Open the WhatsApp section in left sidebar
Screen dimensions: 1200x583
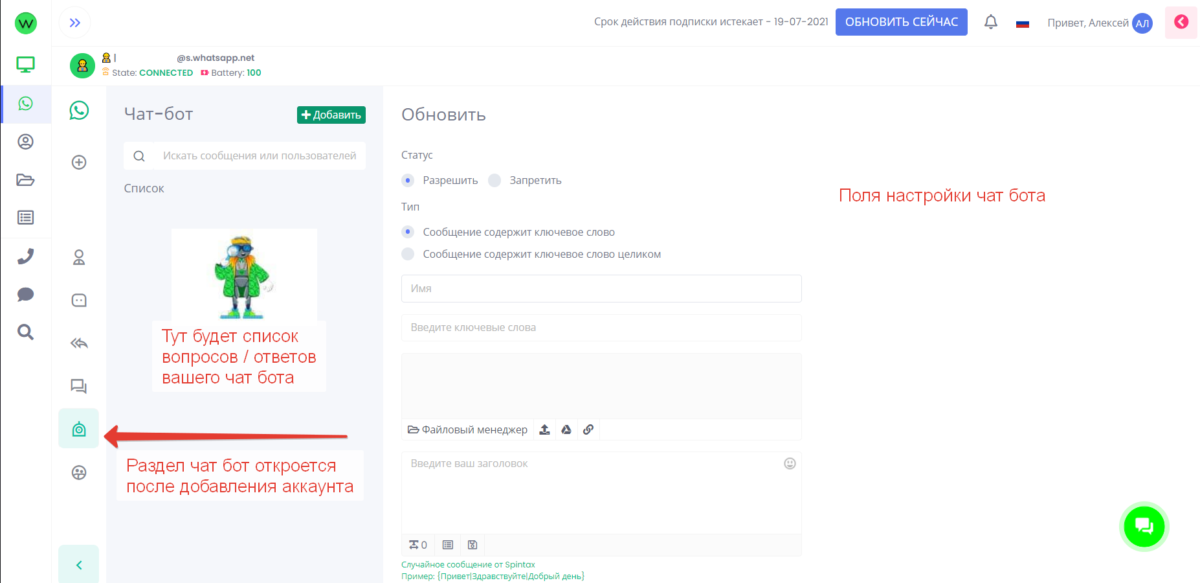[26, 103]
